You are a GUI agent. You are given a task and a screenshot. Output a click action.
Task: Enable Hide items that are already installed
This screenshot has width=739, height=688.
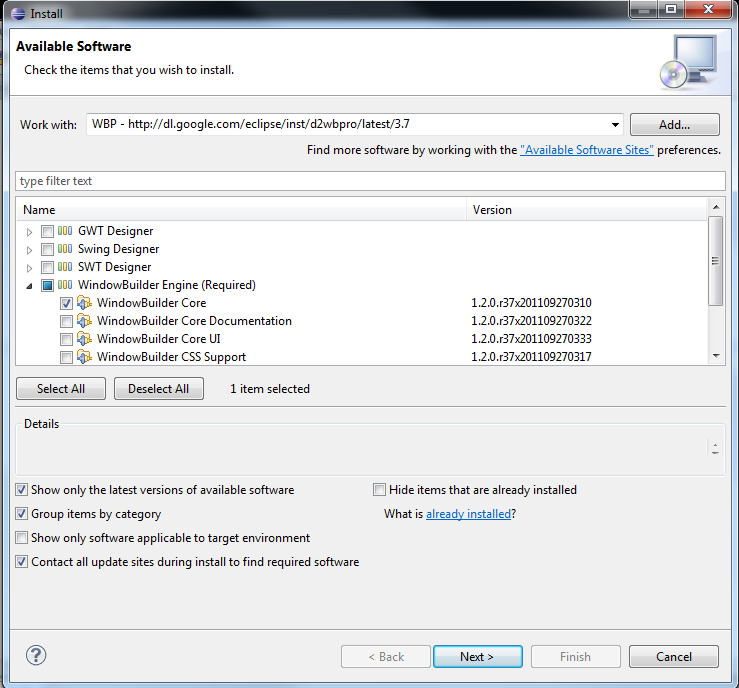[379, 490]
